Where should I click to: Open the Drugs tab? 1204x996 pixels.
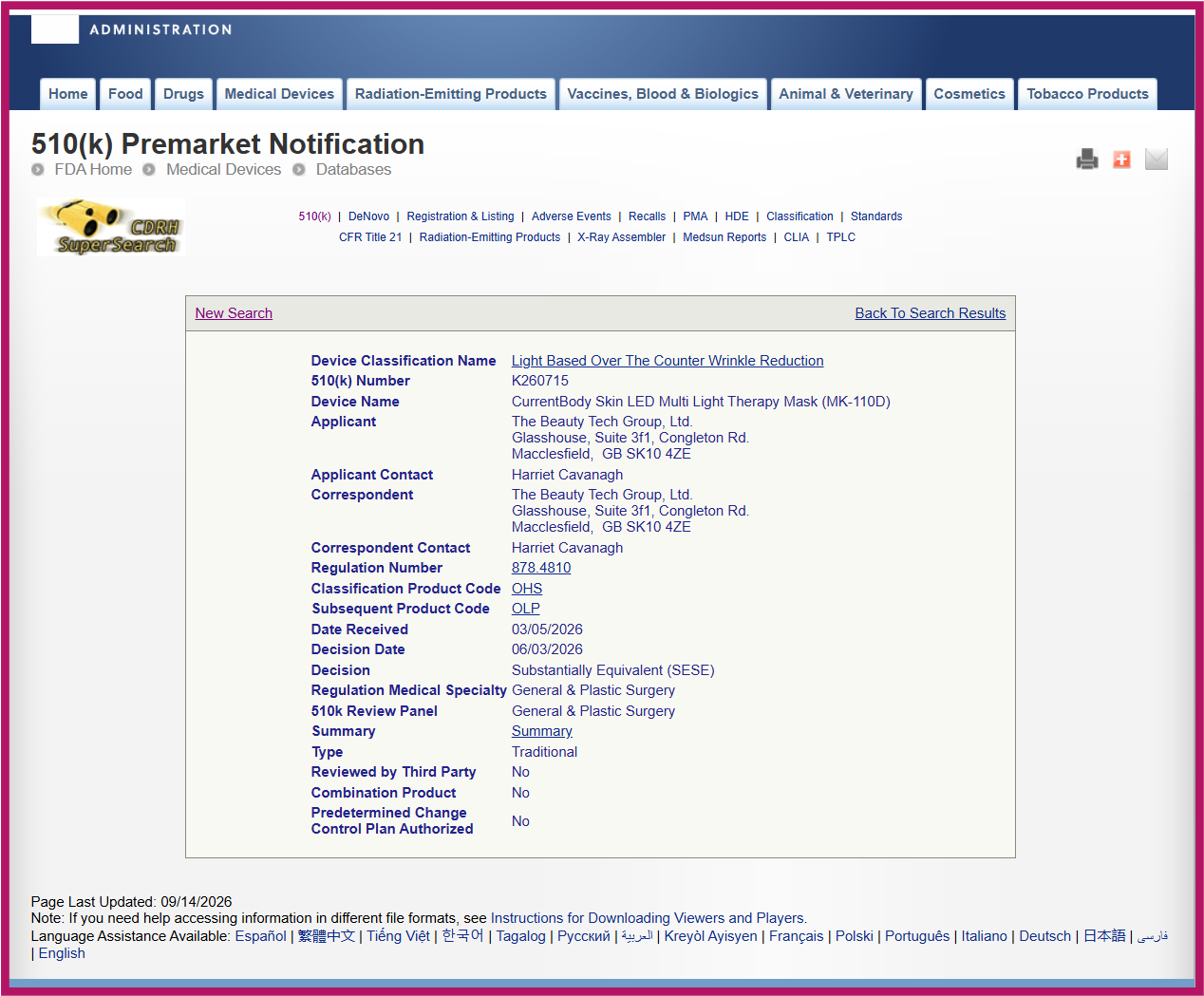(183, 94)
